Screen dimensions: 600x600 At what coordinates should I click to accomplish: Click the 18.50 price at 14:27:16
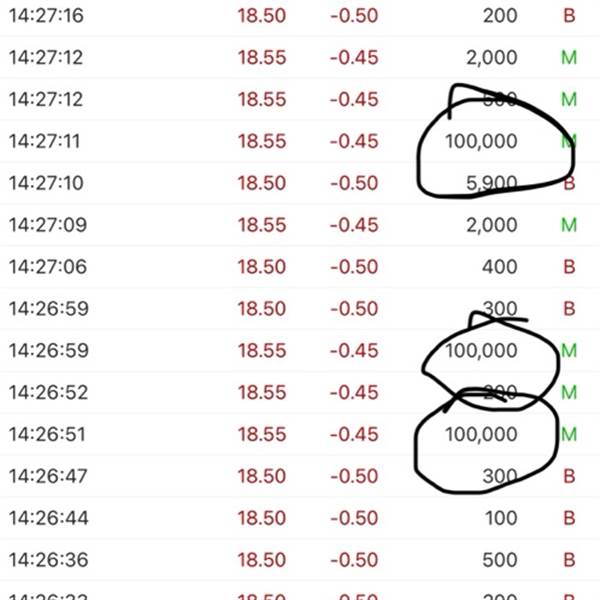[x=262, y=16]
